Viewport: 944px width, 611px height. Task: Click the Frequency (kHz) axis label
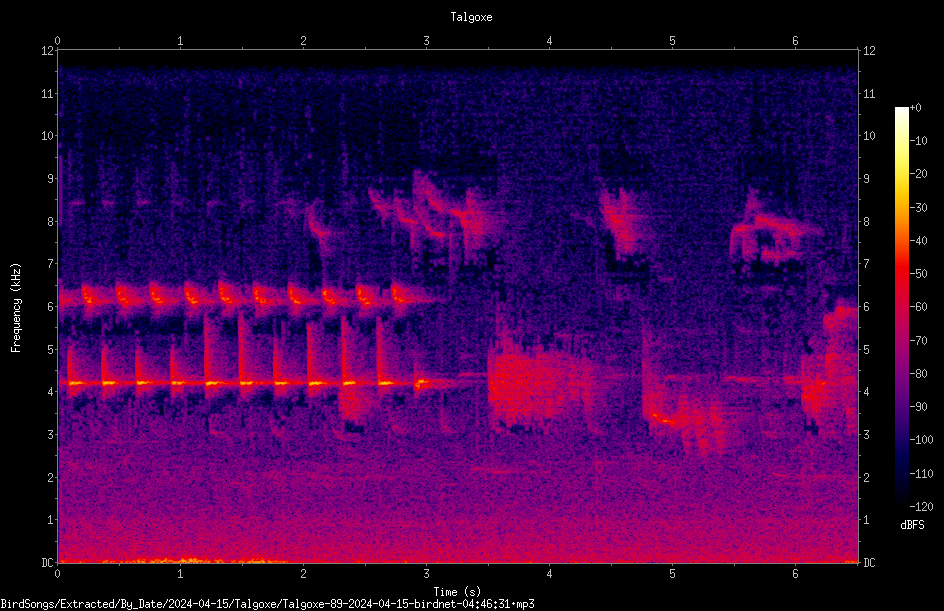(16, 308)
